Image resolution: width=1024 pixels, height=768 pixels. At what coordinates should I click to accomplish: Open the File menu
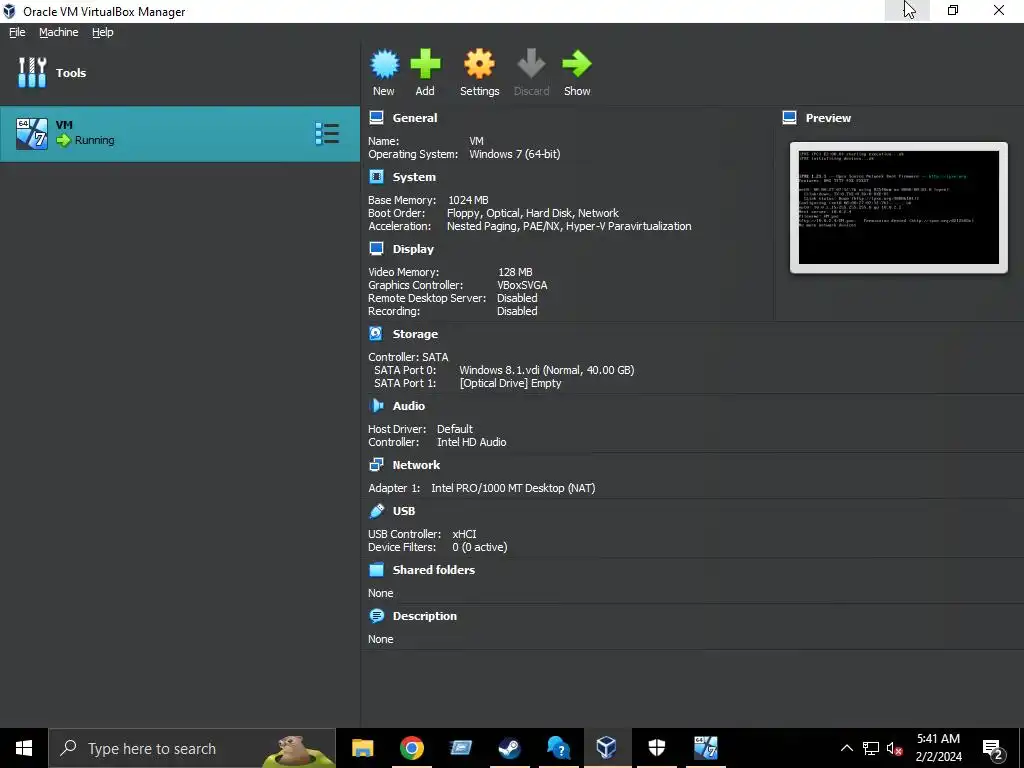[17, 32]
